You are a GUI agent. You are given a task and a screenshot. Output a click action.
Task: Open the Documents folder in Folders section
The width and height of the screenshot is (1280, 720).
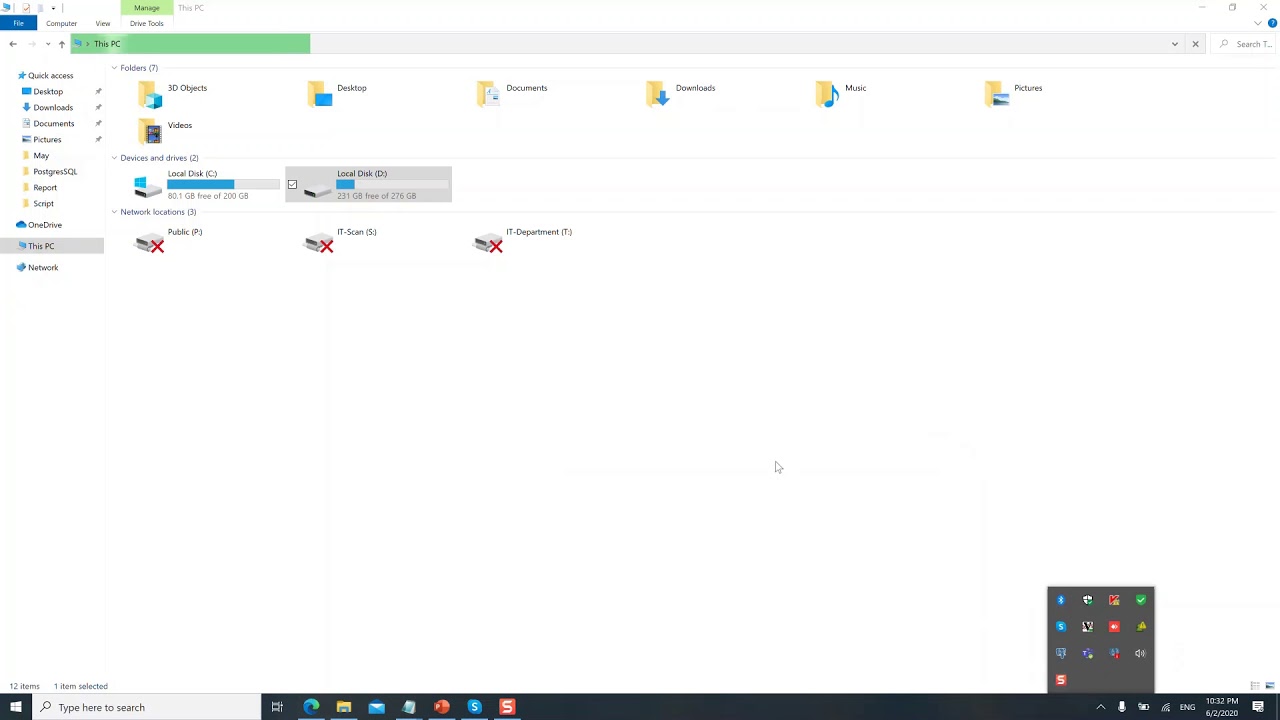tap(512, 94)
